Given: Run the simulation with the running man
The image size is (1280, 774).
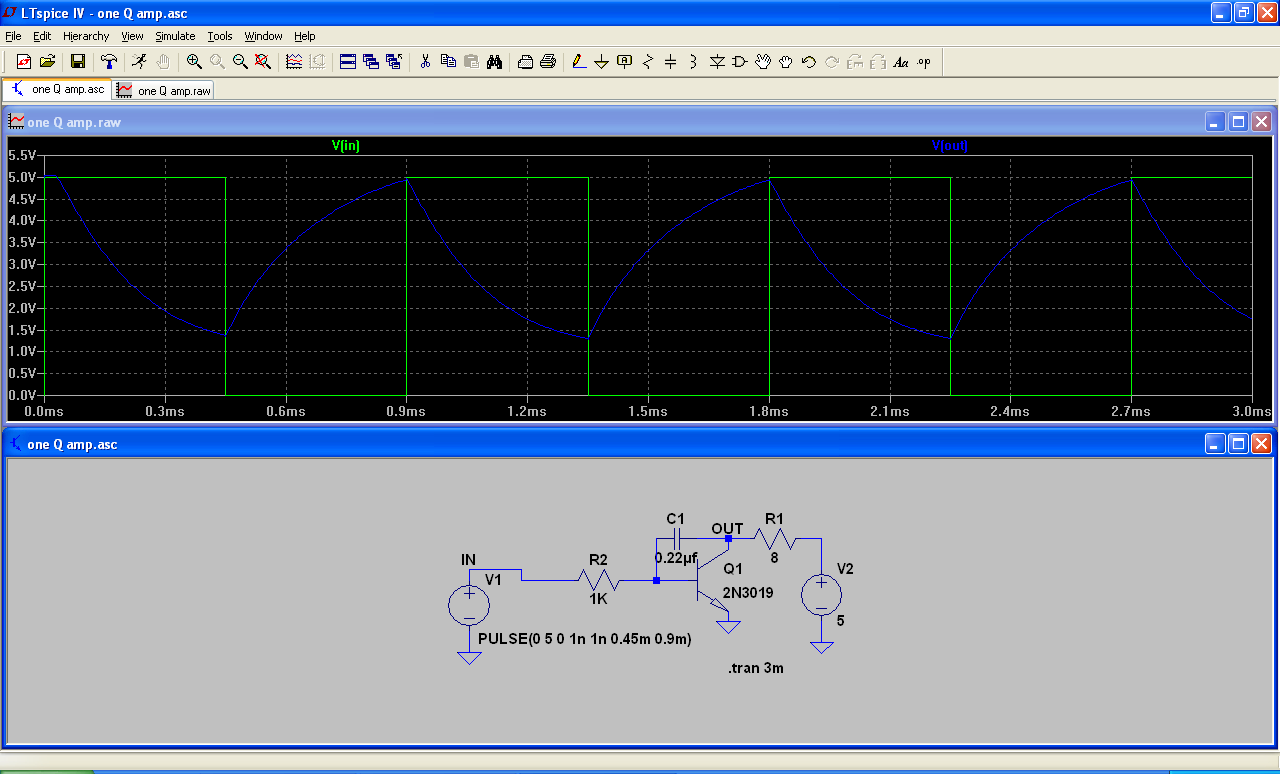Looking at the screenshot, I should (x=140, y=62).
